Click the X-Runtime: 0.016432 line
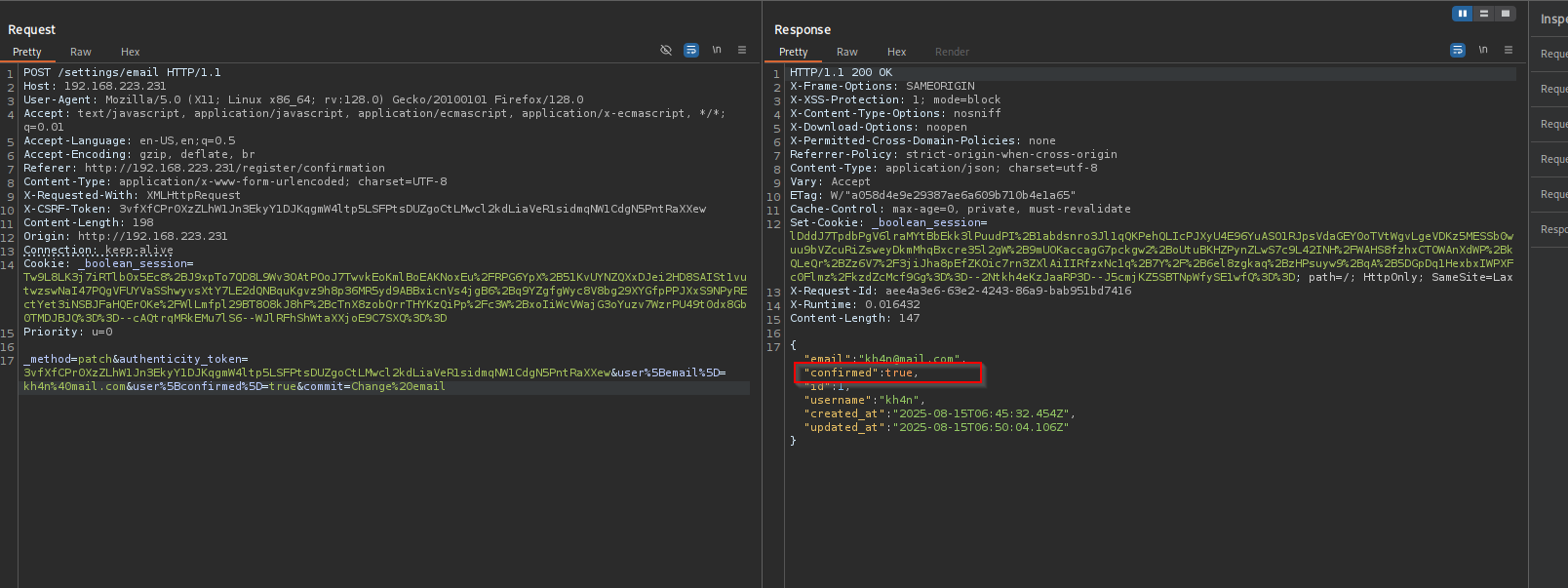 [855, 304]
